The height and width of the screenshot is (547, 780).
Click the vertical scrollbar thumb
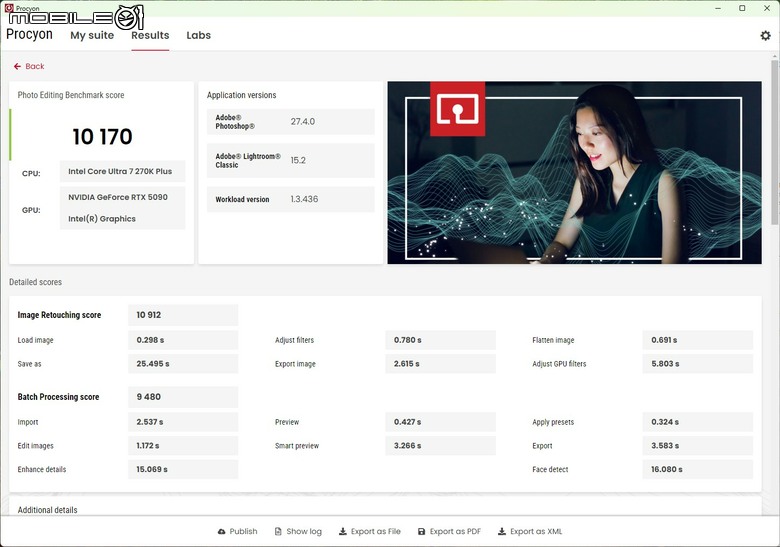(775, 142)
